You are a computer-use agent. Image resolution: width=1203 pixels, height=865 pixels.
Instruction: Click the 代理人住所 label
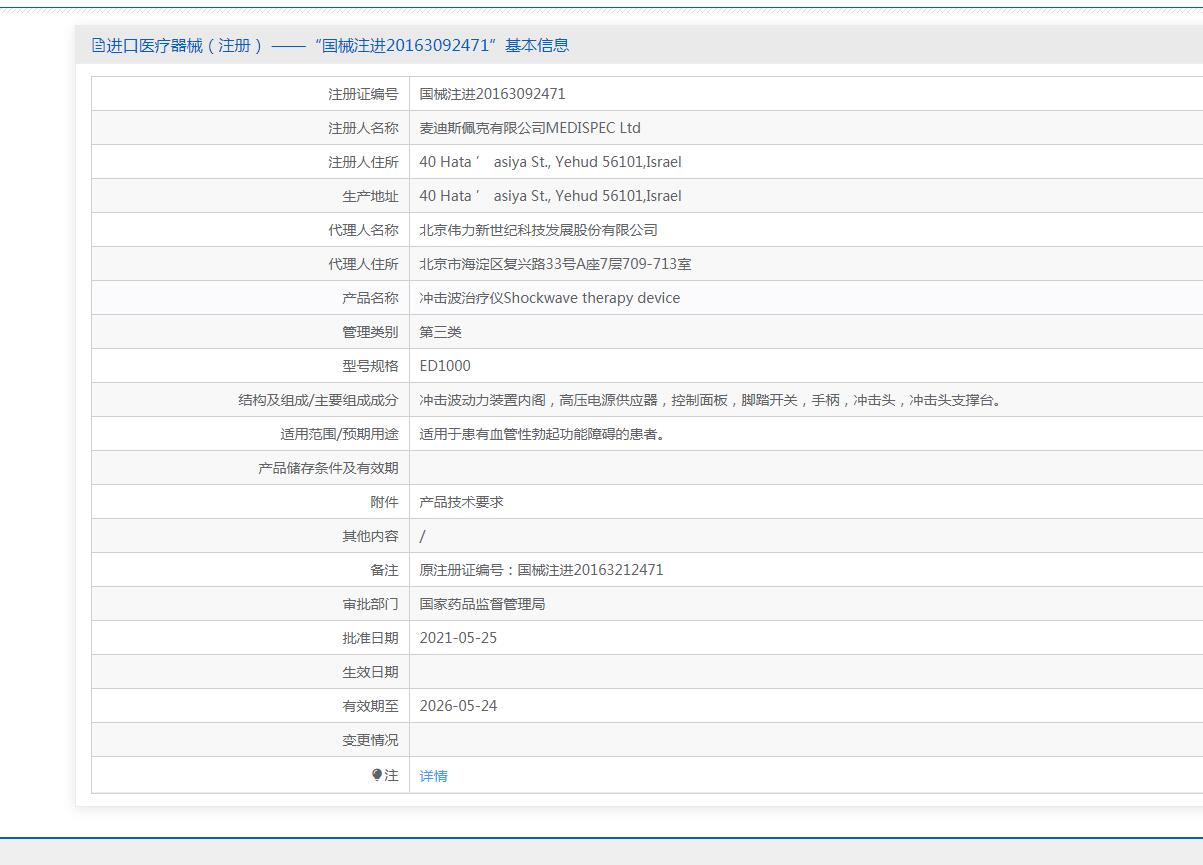coord(363,264)
